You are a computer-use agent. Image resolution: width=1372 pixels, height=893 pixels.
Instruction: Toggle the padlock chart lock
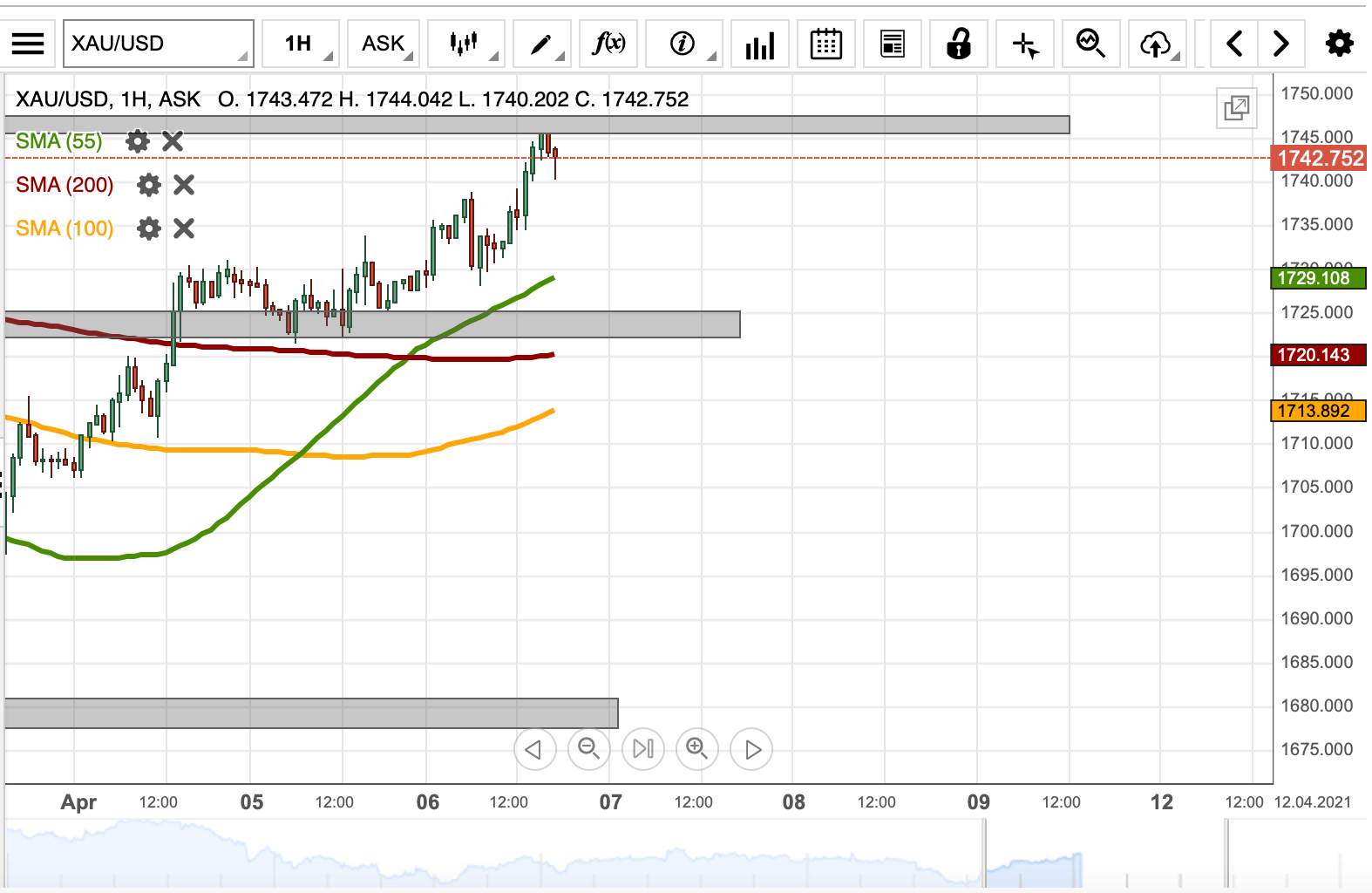959,44
